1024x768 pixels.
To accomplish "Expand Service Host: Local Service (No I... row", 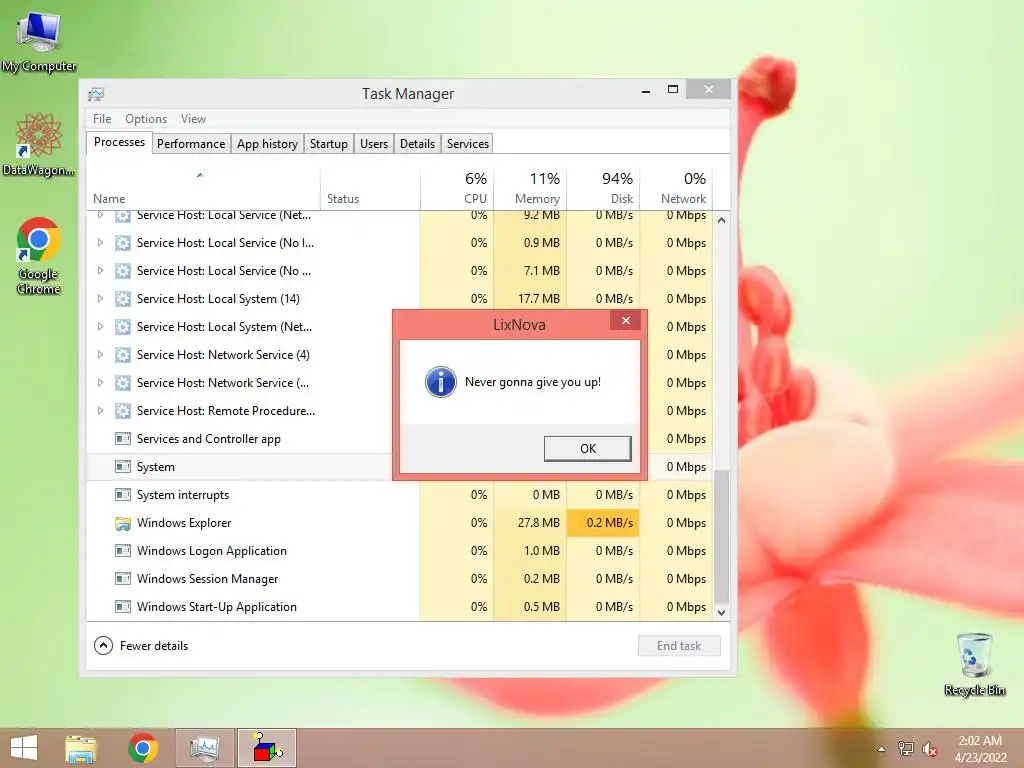I will pyautogui.click(x=100, y=242).
